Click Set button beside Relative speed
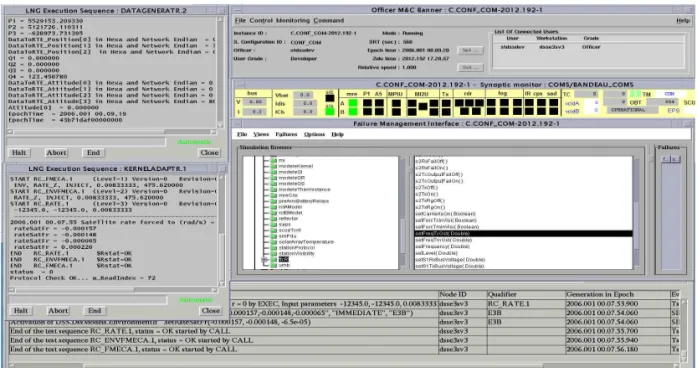Viewport: 697px width, 368px height. coord(470,67)
